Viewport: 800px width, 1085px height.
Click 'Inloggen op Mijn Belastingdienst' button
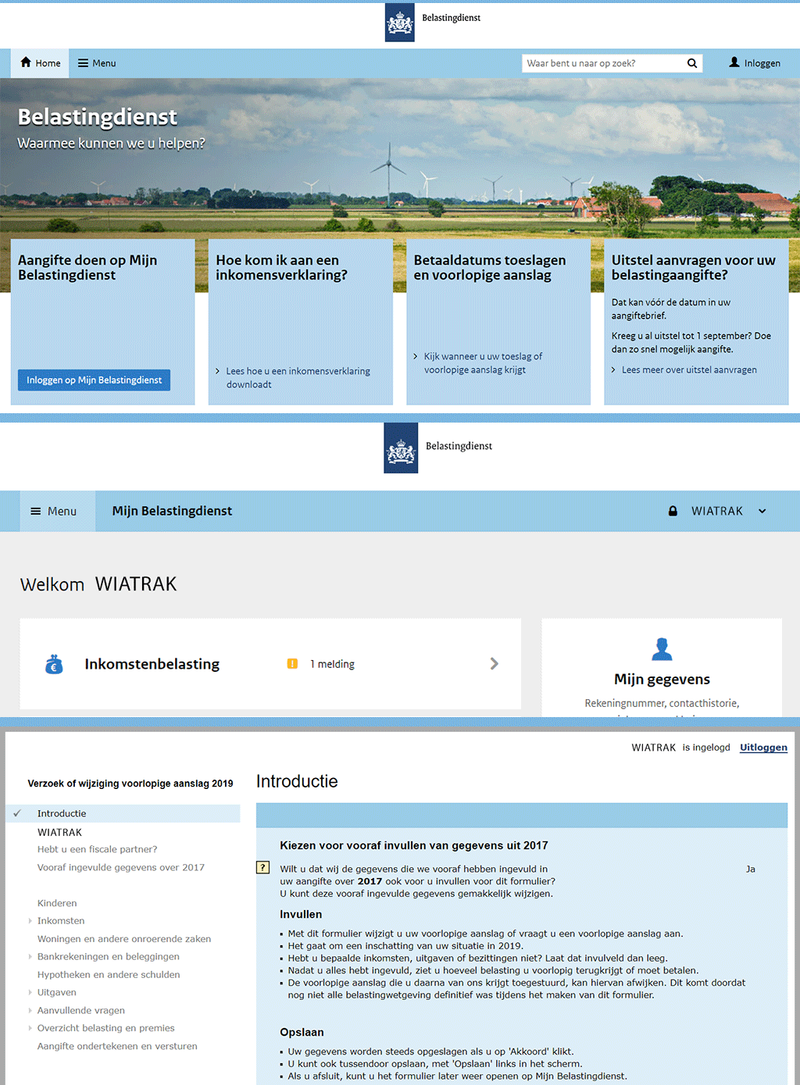[x=93, y=380]
